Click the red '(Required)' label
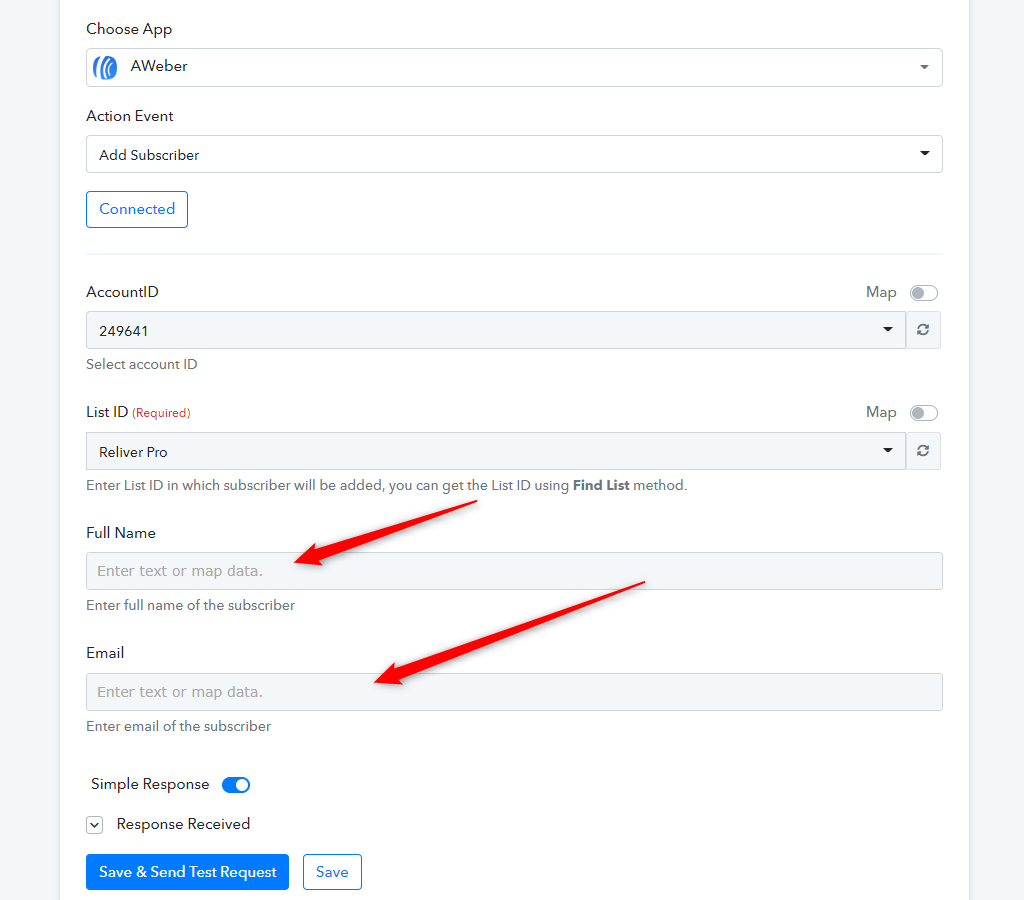Image resolution: width=1024 pixels, height=900 pixels. [161, 413]
